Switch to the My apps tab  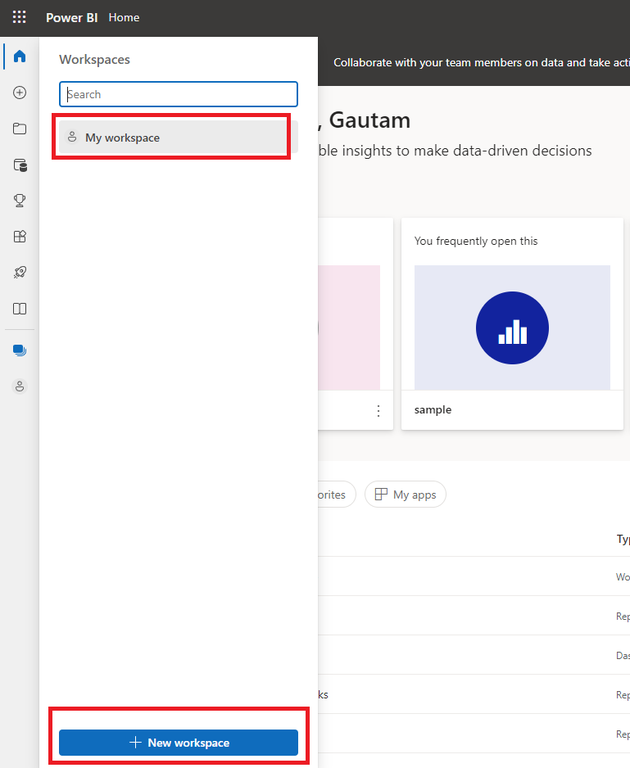pos(405,494)
